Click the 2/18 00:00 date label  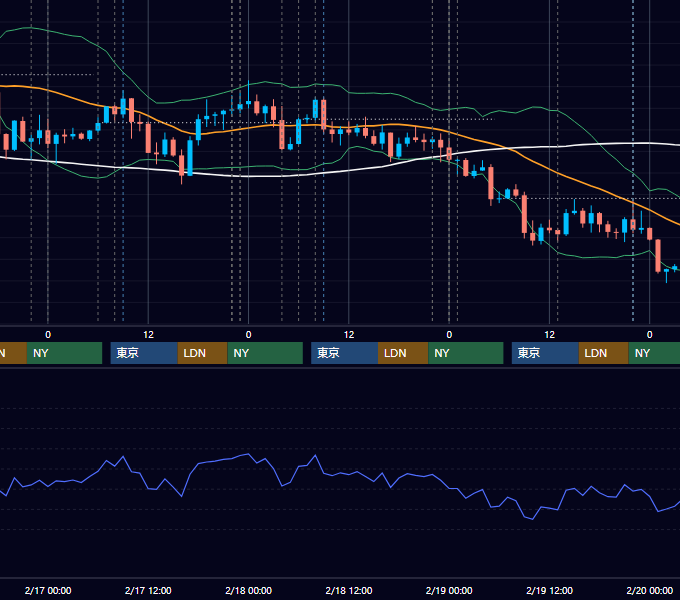click(248, 590)
